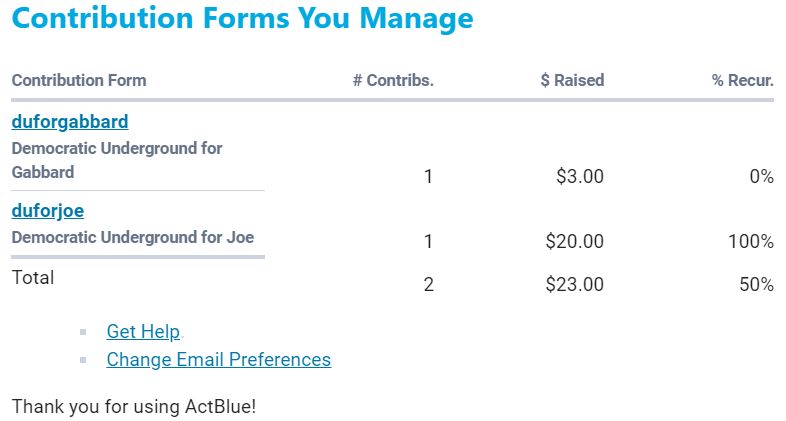Open Change Email Preferences link
Screen dimensions: 786x421
point(218,359)
